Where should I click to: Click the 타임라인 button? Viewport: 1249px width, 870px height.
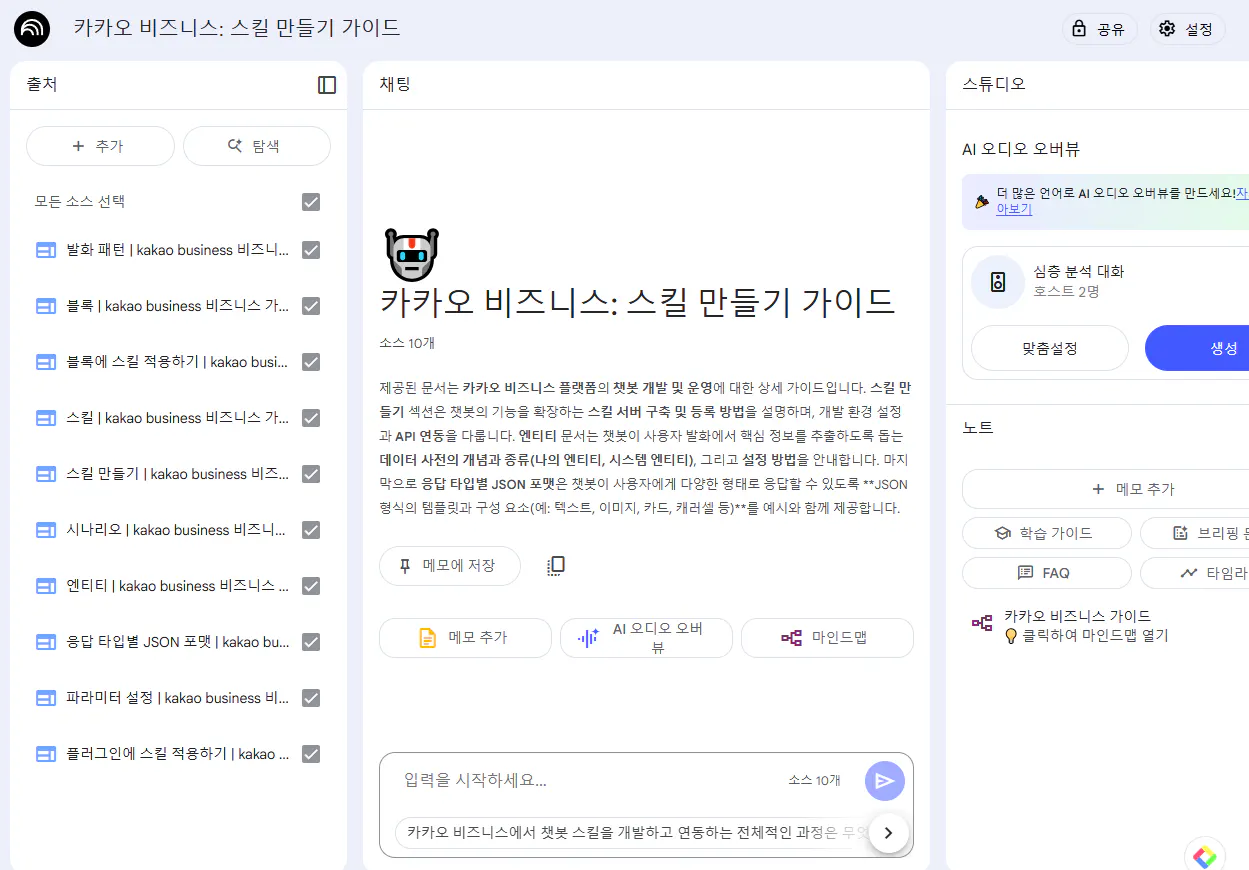[x=1196, y=573]
